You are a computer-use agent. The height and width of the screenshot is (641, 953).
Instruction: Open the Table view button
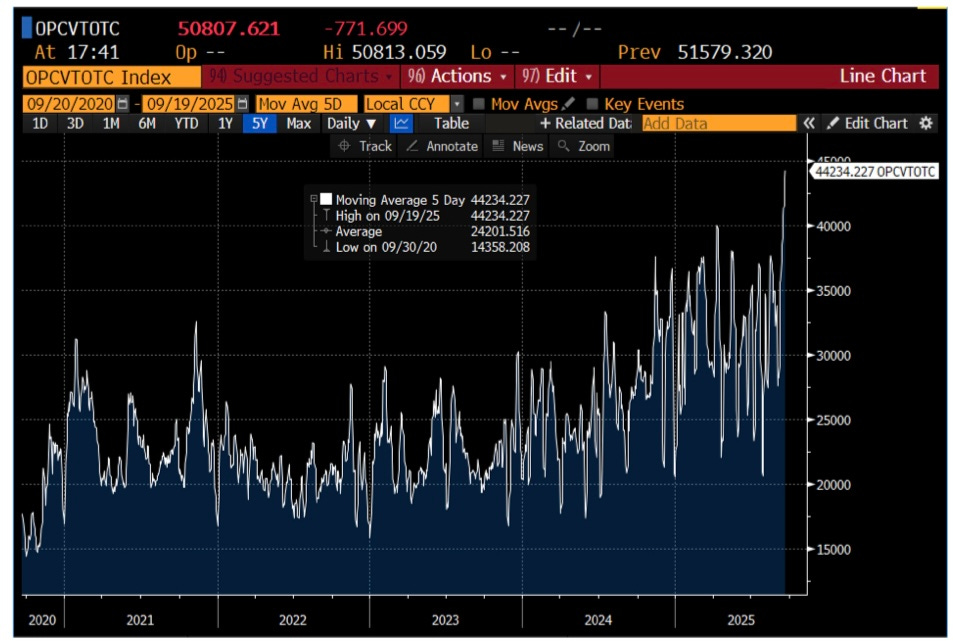tap(451, 123)
